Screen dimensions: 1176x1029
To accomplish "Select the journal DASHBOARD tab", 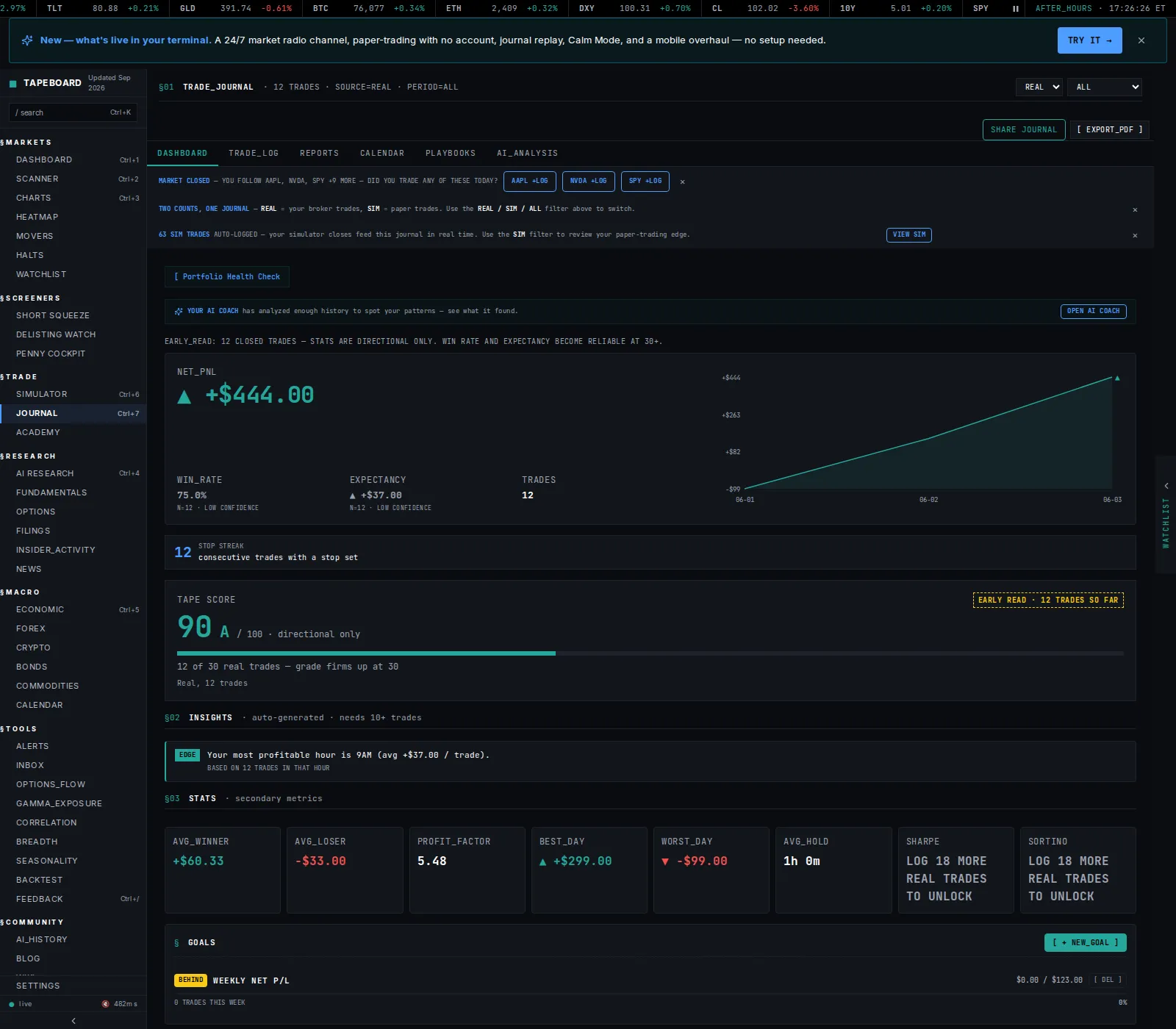I will pos(182,153).
